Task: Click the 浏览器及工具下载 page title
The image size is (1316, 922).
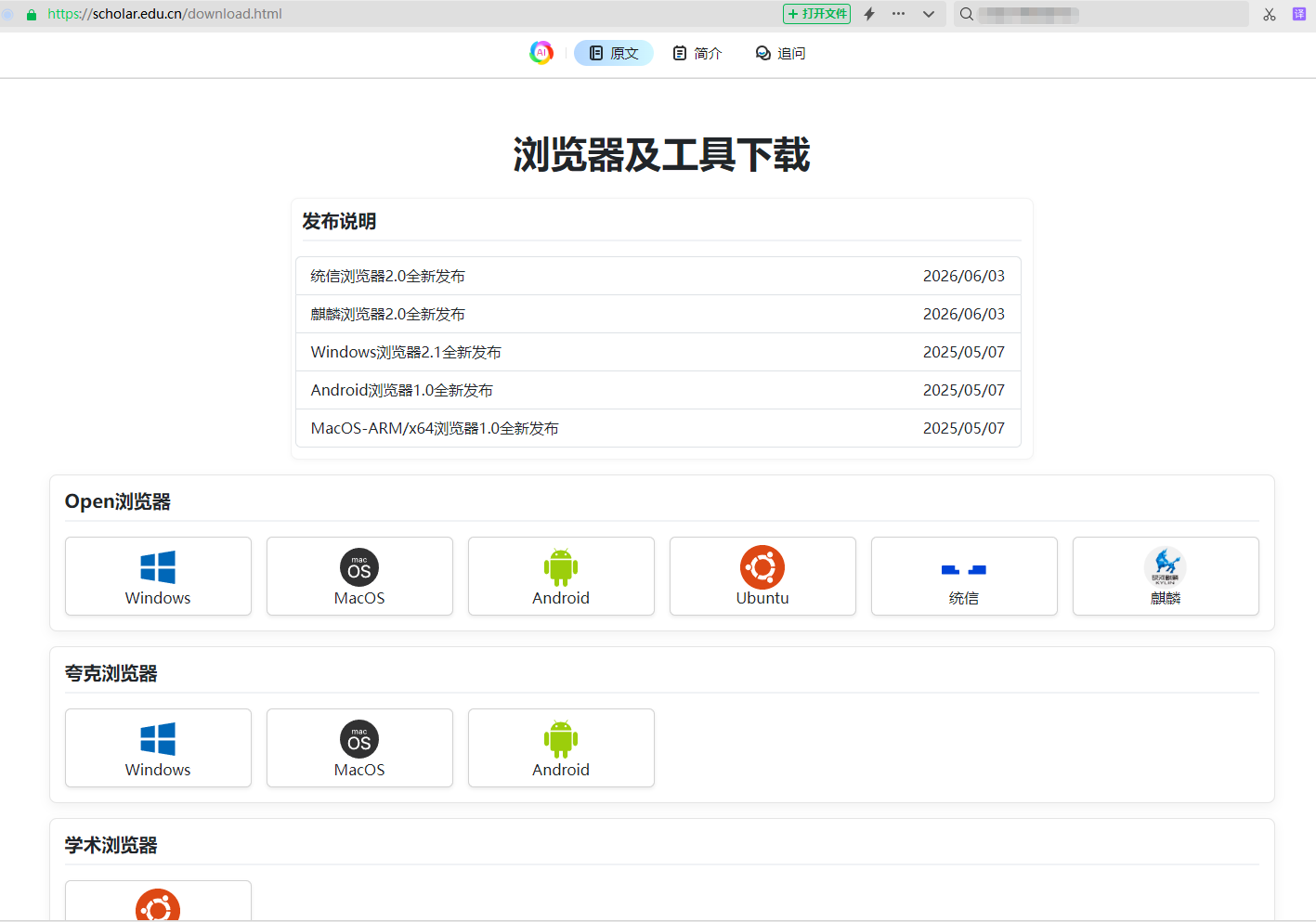Action: tap(662, 154)
